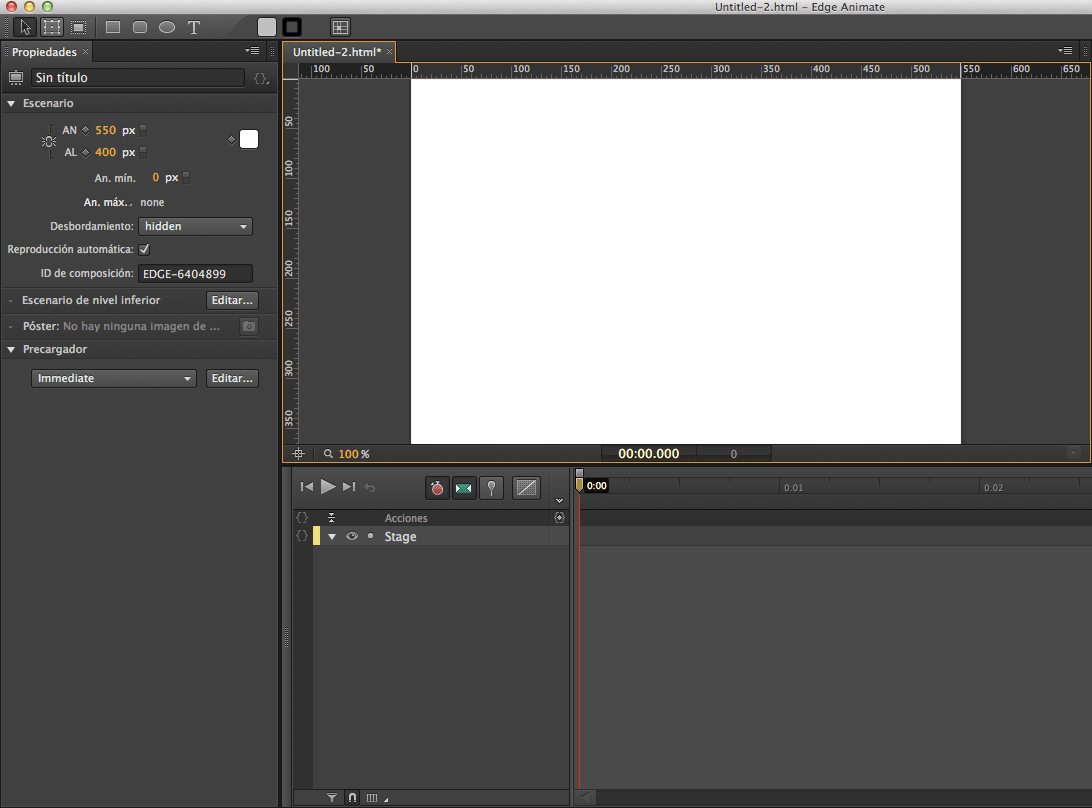Uncheck the Reproducción automática checkbox
Screen dimensions: 1092x808
(144, 249)
